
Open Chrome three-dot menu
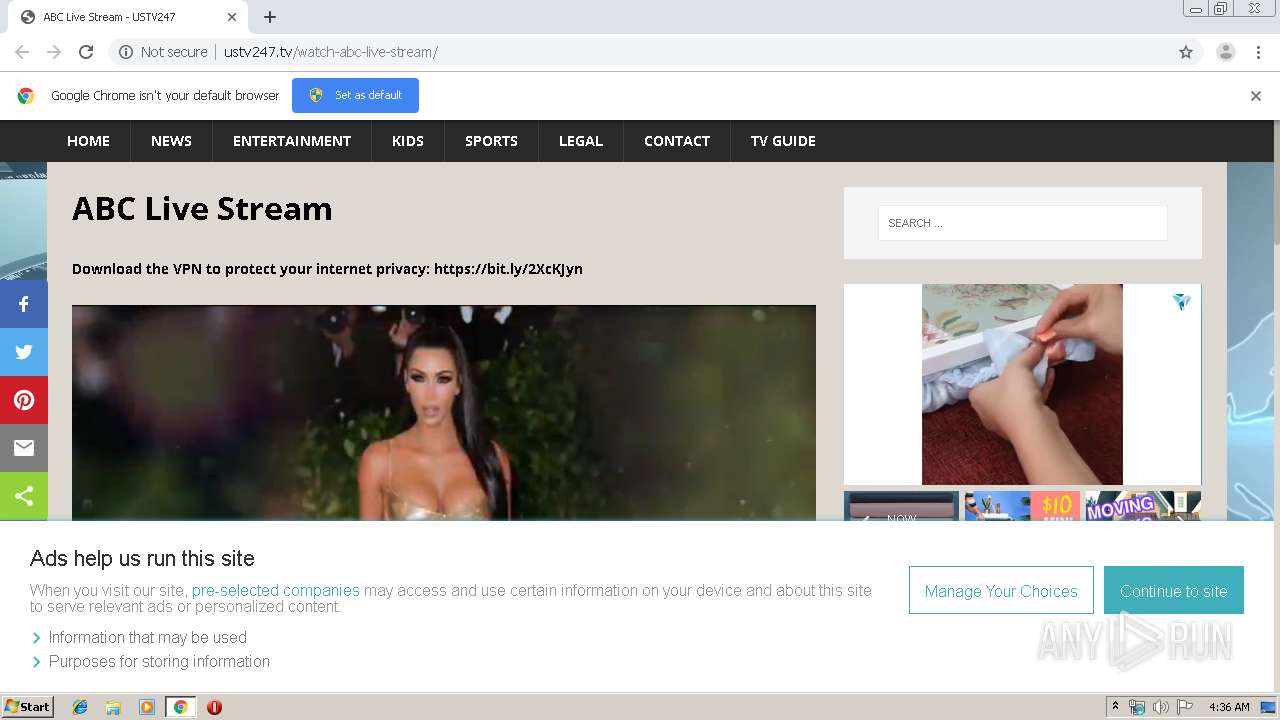1258,52
